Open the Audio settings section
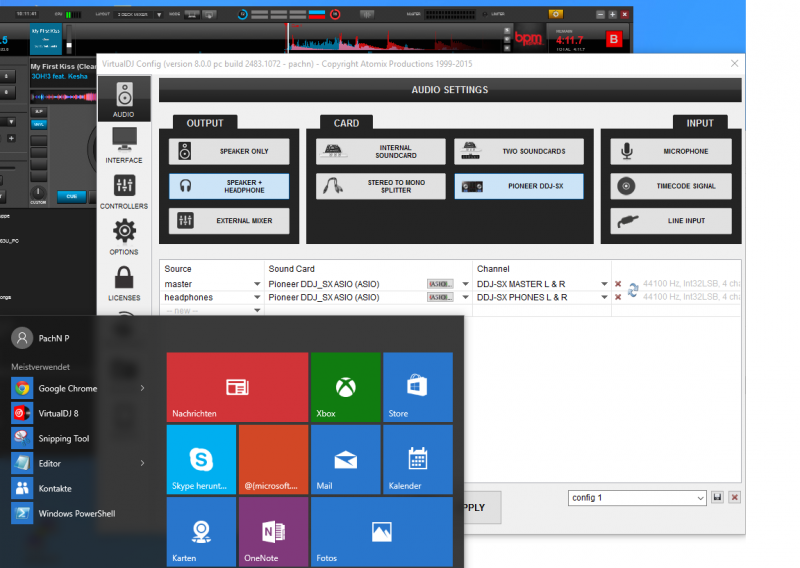800x568 pixels. 124,100
